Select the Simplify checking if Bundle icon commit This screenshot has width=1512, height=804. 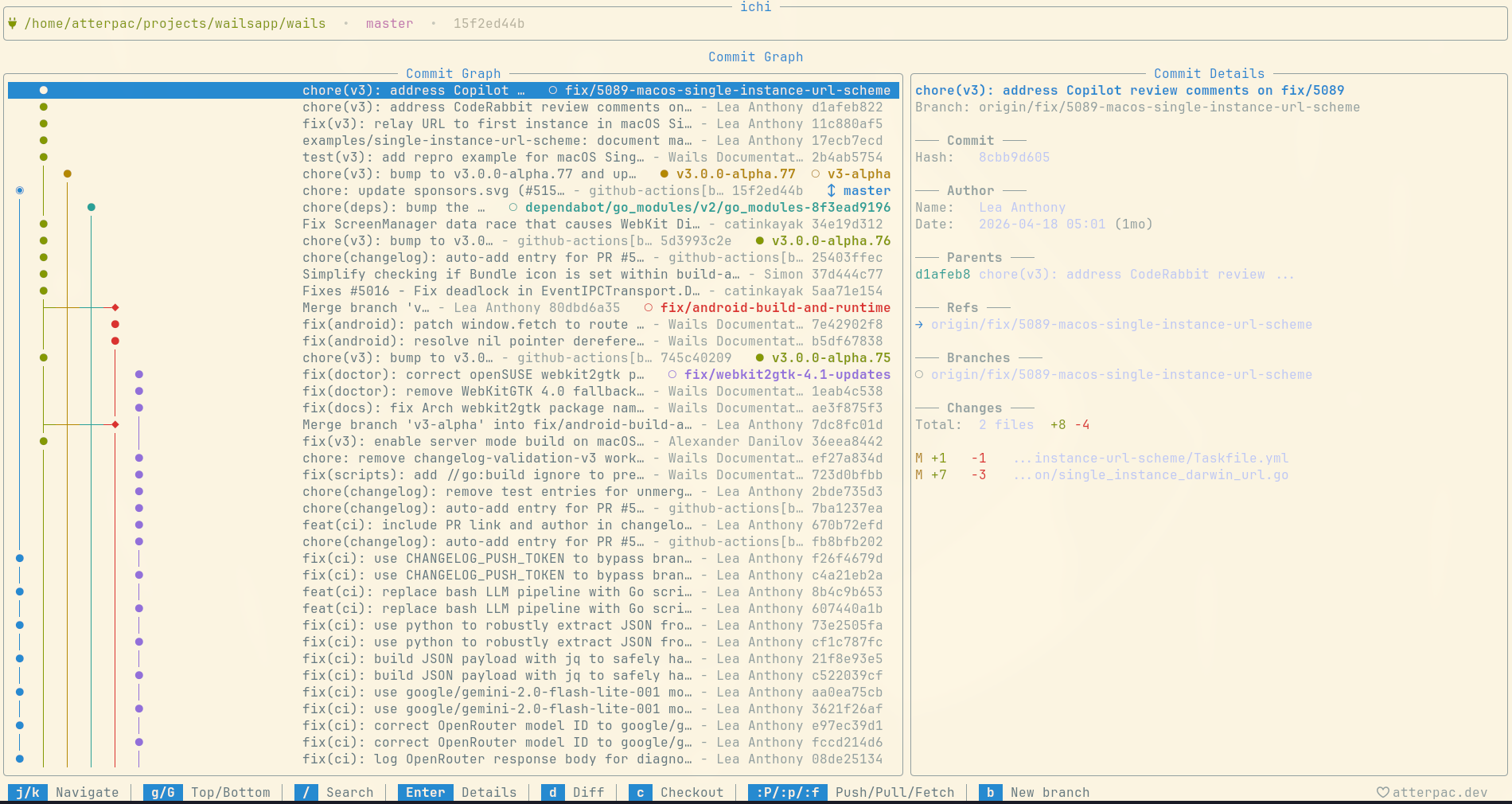(454, 274)
